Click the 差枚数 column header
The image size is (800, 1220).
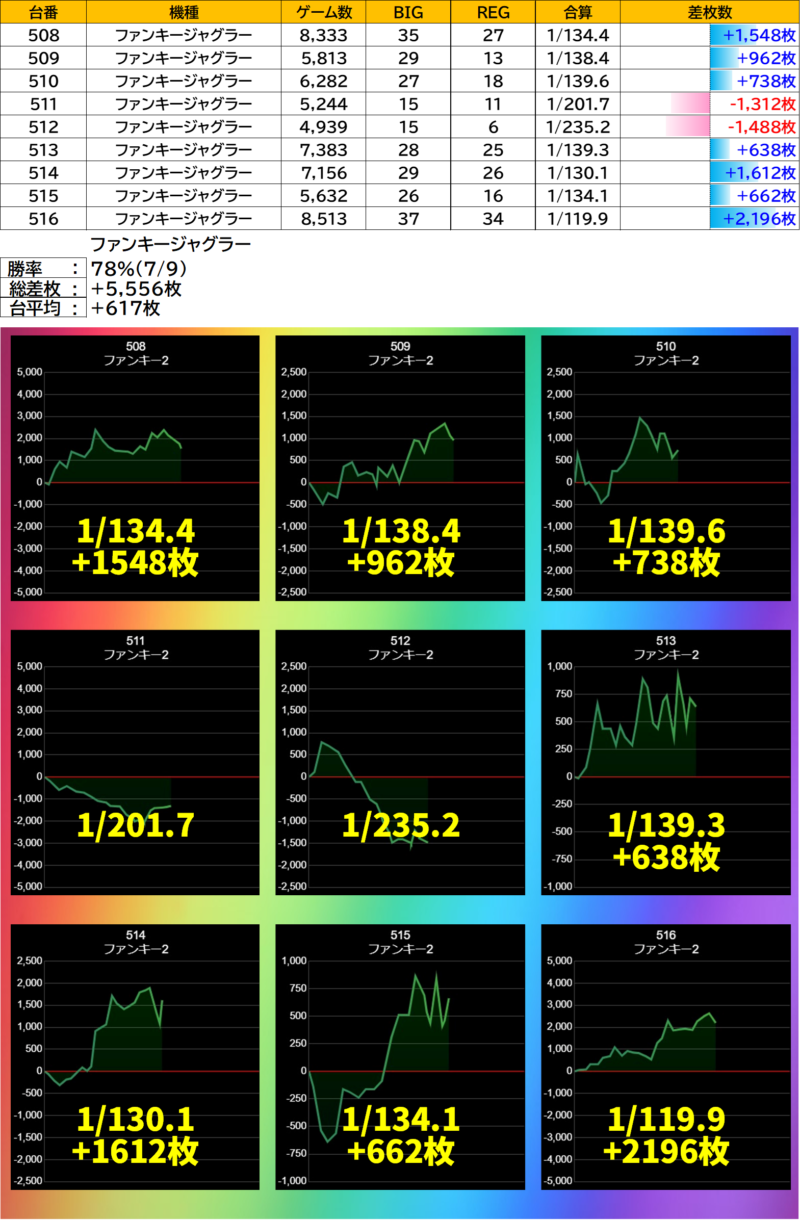pos(710,13)
